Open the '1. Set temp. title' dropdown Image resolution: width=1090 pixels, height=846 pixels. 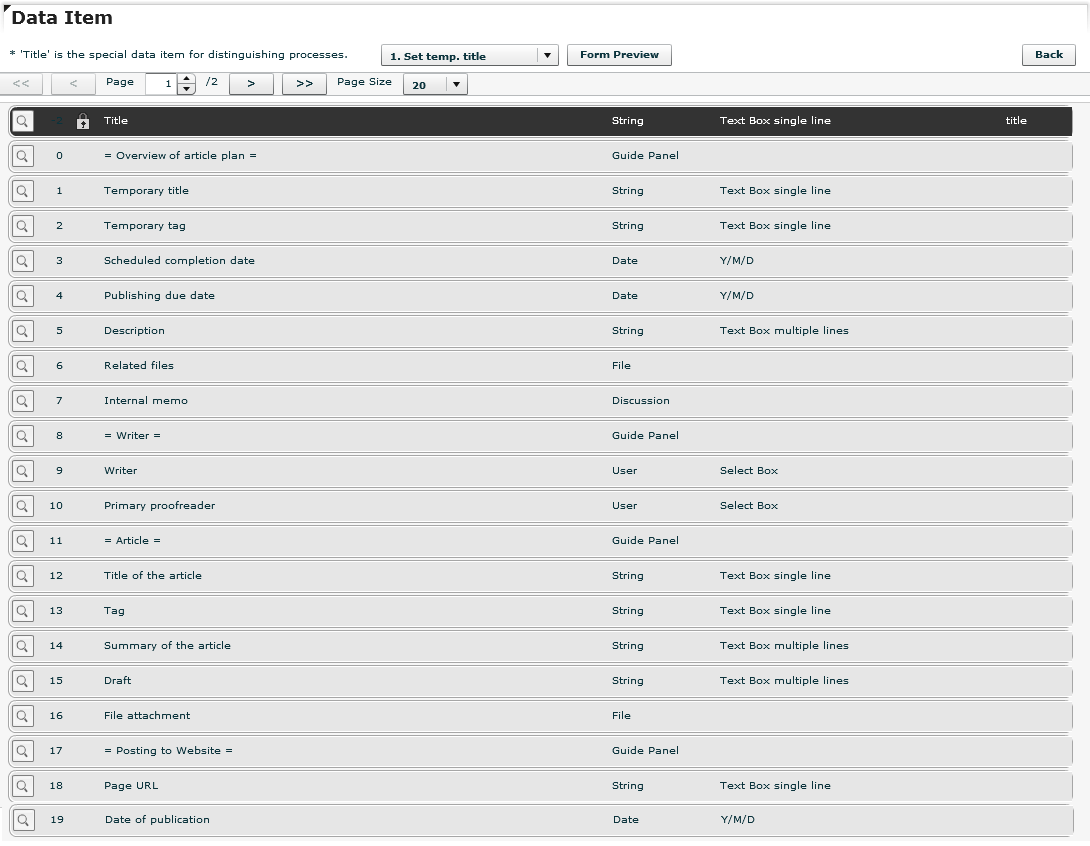click(469, 56)
